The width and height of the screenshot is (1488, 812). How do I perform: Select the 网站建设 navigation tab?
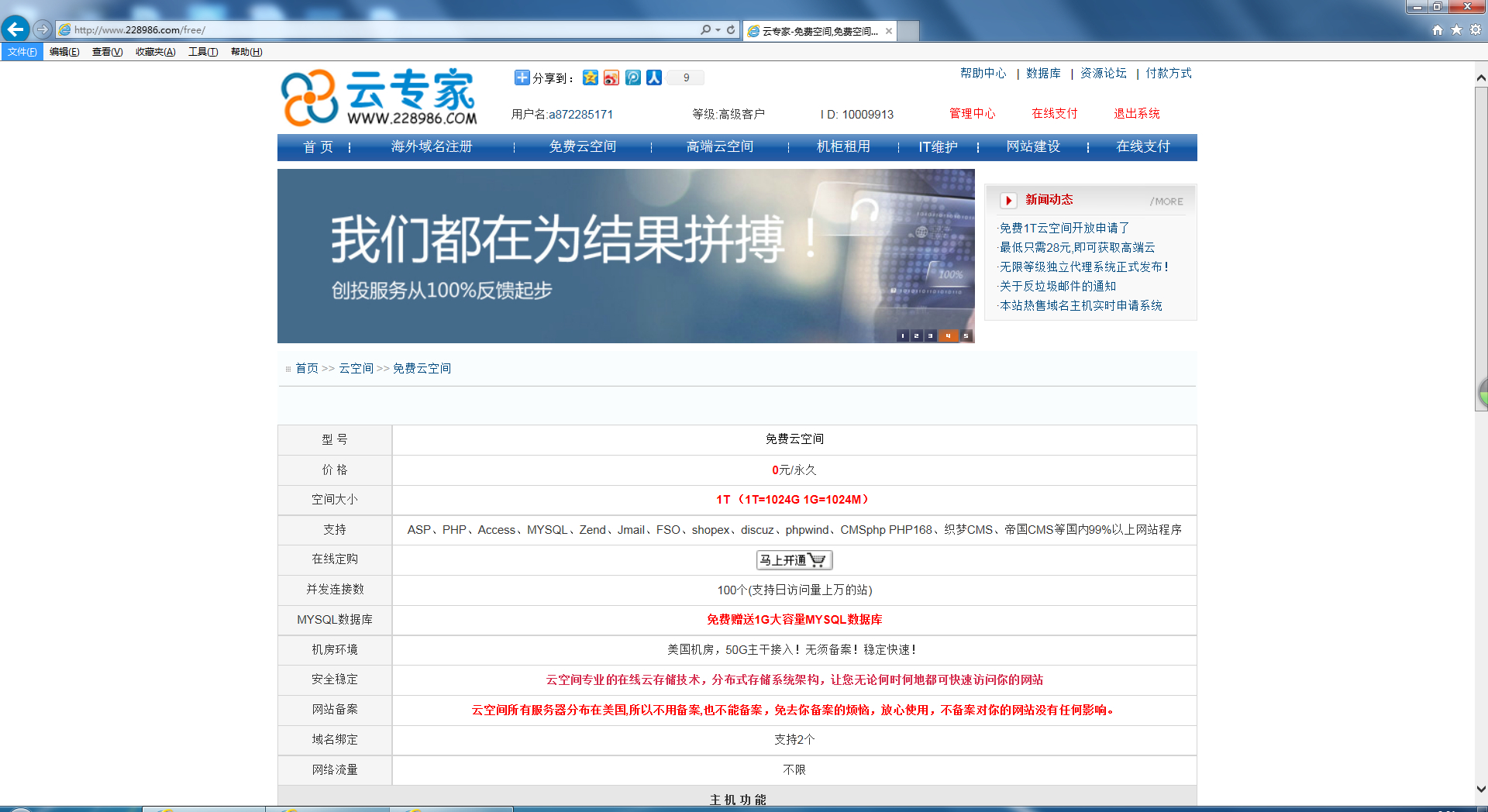1033,147
